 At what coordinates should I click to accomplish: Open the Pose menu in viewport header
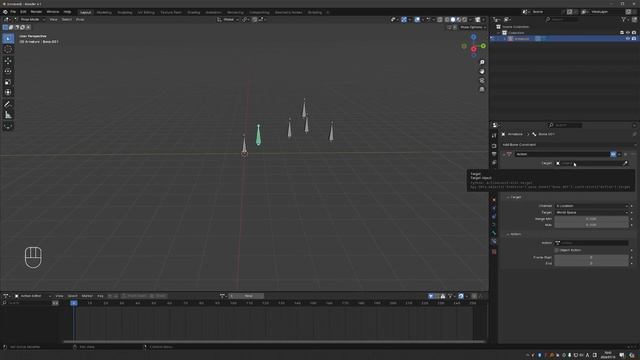80,19
